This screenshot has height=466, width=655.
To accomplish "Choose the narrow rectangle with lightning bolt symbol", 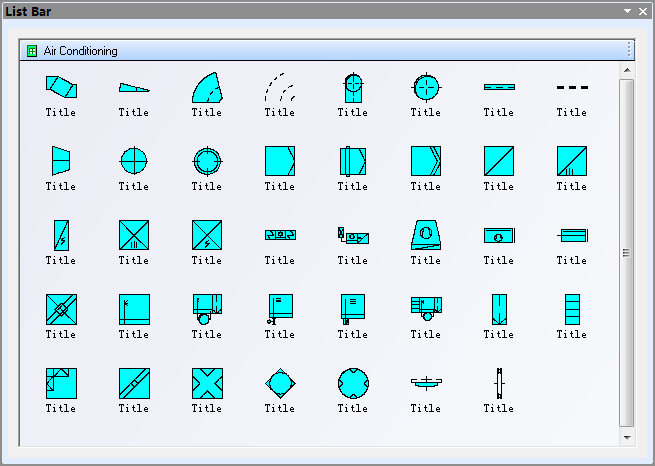I will tap(60, 235).
